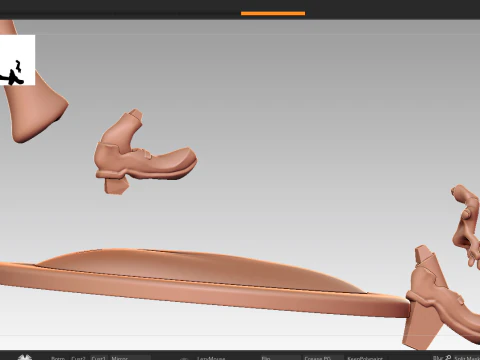Click the icon left of LazyMouse

click(184, 358)
